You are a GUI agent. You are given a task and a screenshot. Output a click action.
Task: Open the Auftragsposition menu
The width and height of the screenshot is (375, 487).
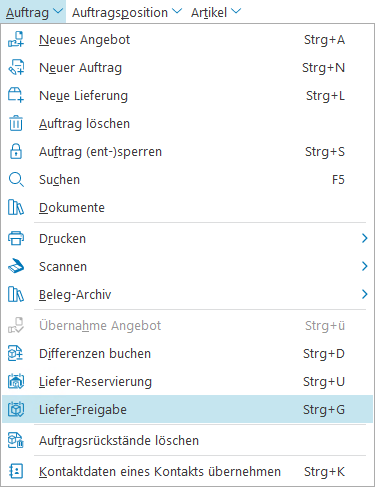coord(127,12)
